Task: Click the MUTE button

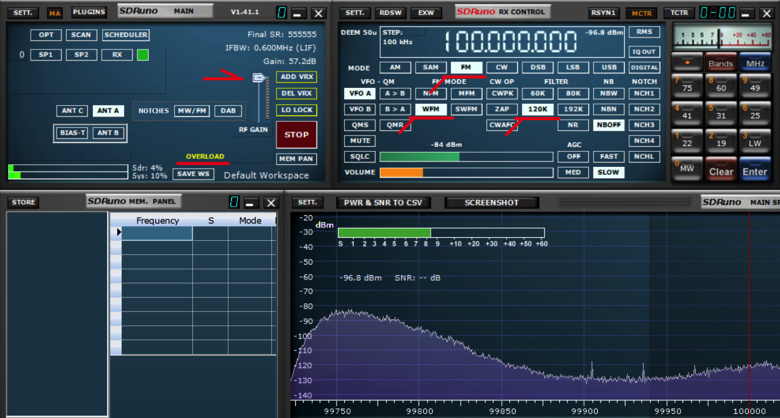Action: click(x=360, y=141)
